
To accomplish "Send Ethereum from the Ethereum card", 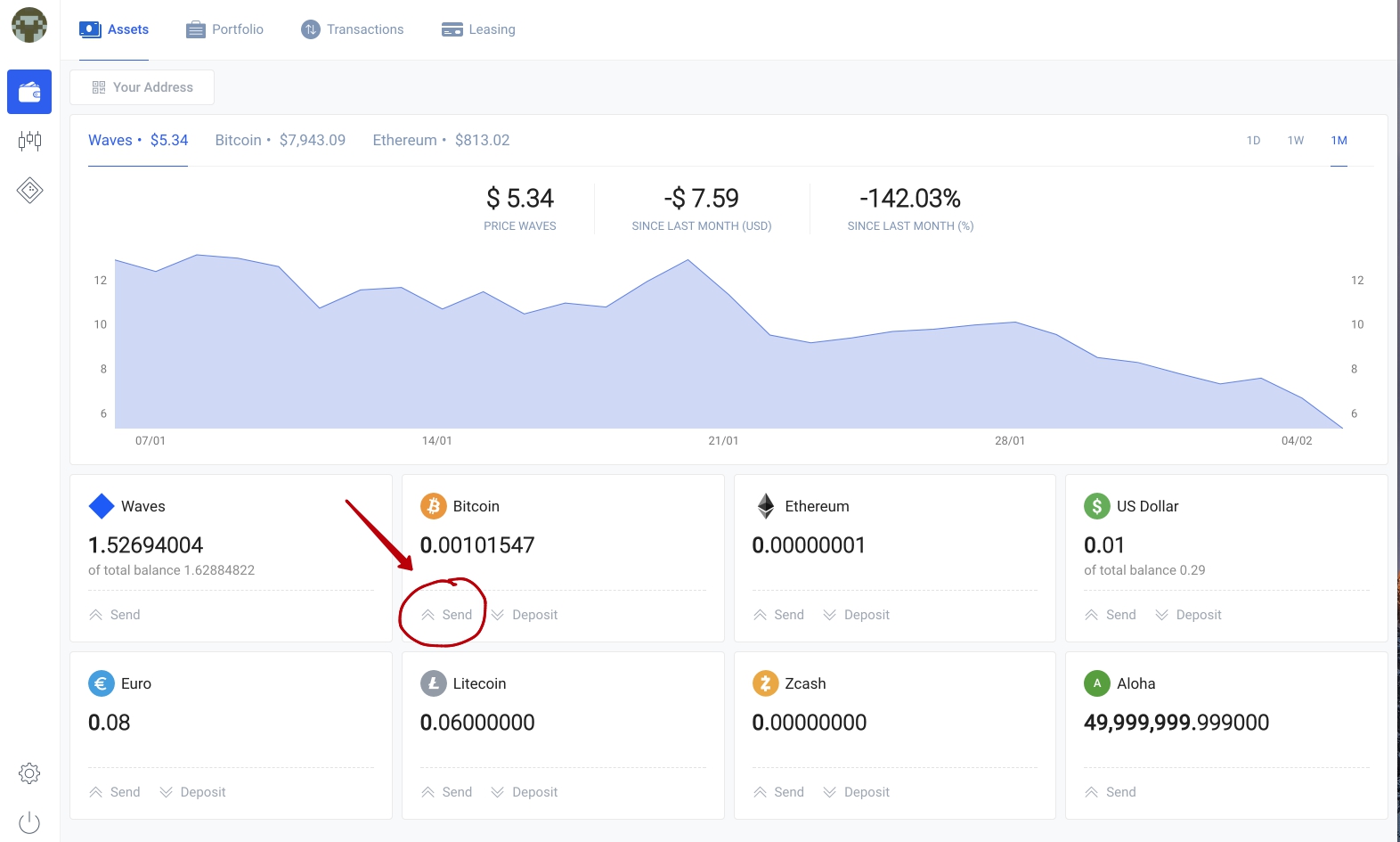I will (x=779, y=615).
